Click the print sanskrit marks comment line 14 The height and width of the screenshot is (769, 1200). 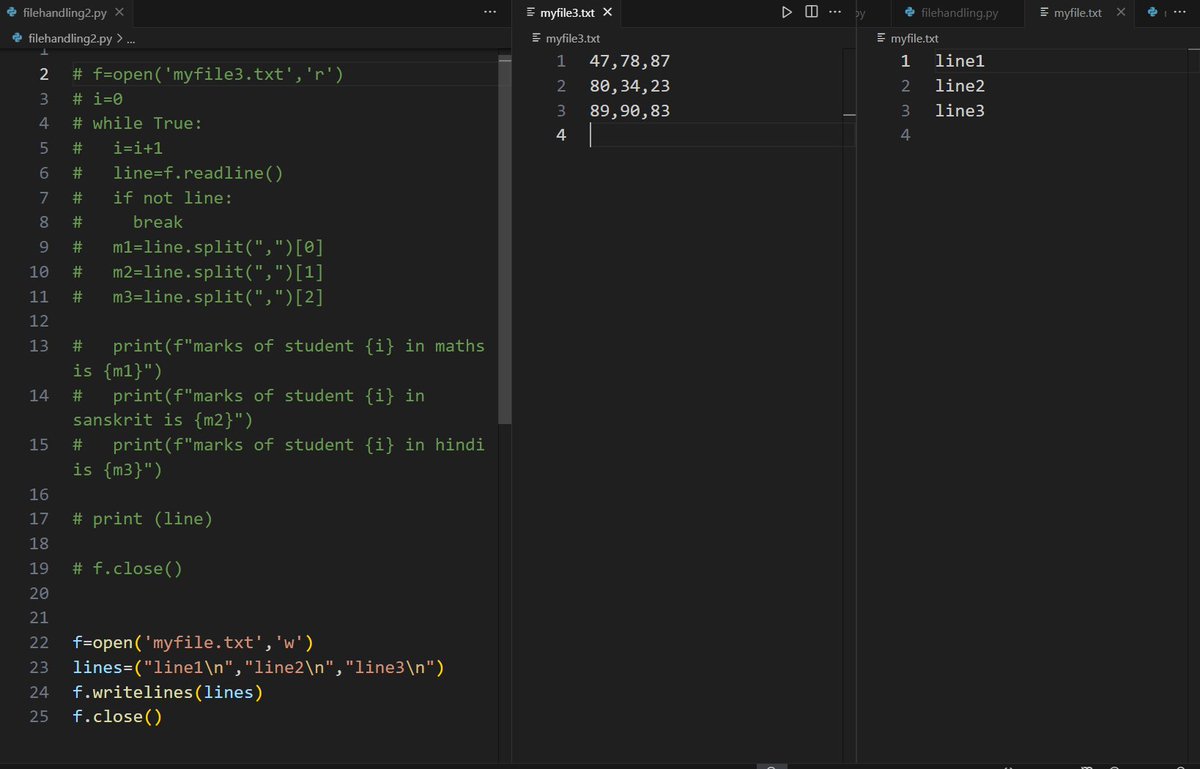coord(249,408)
